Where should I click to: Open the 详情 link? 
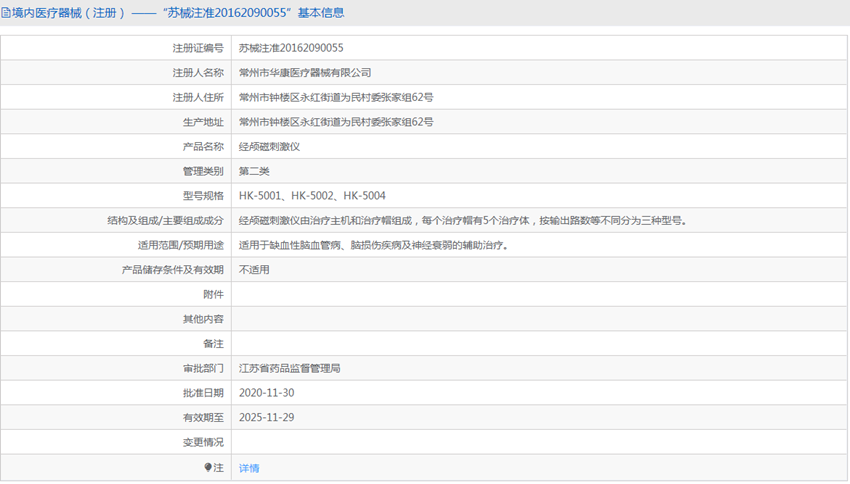(x=249, y=468)
